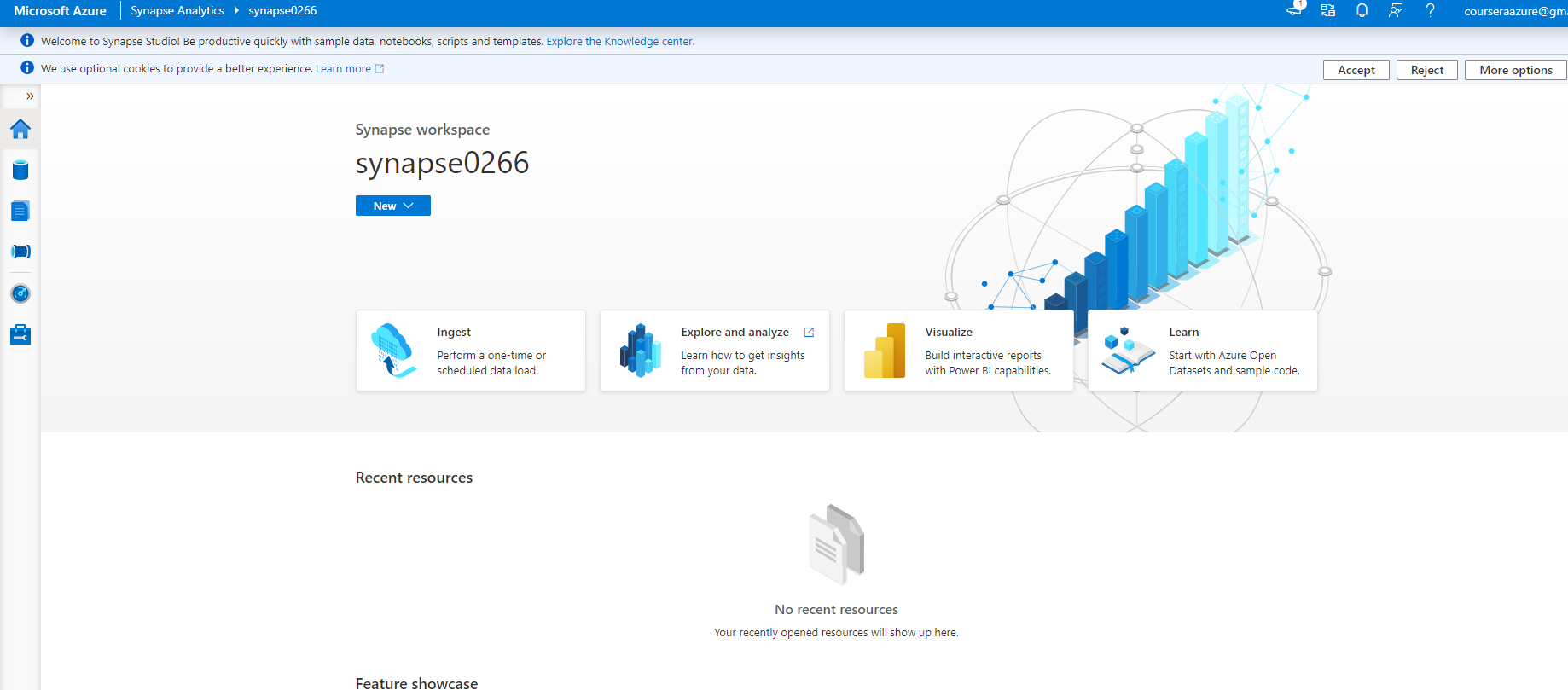
Task: Open the Visualize Power BI card
Action: tap(959, 351)
